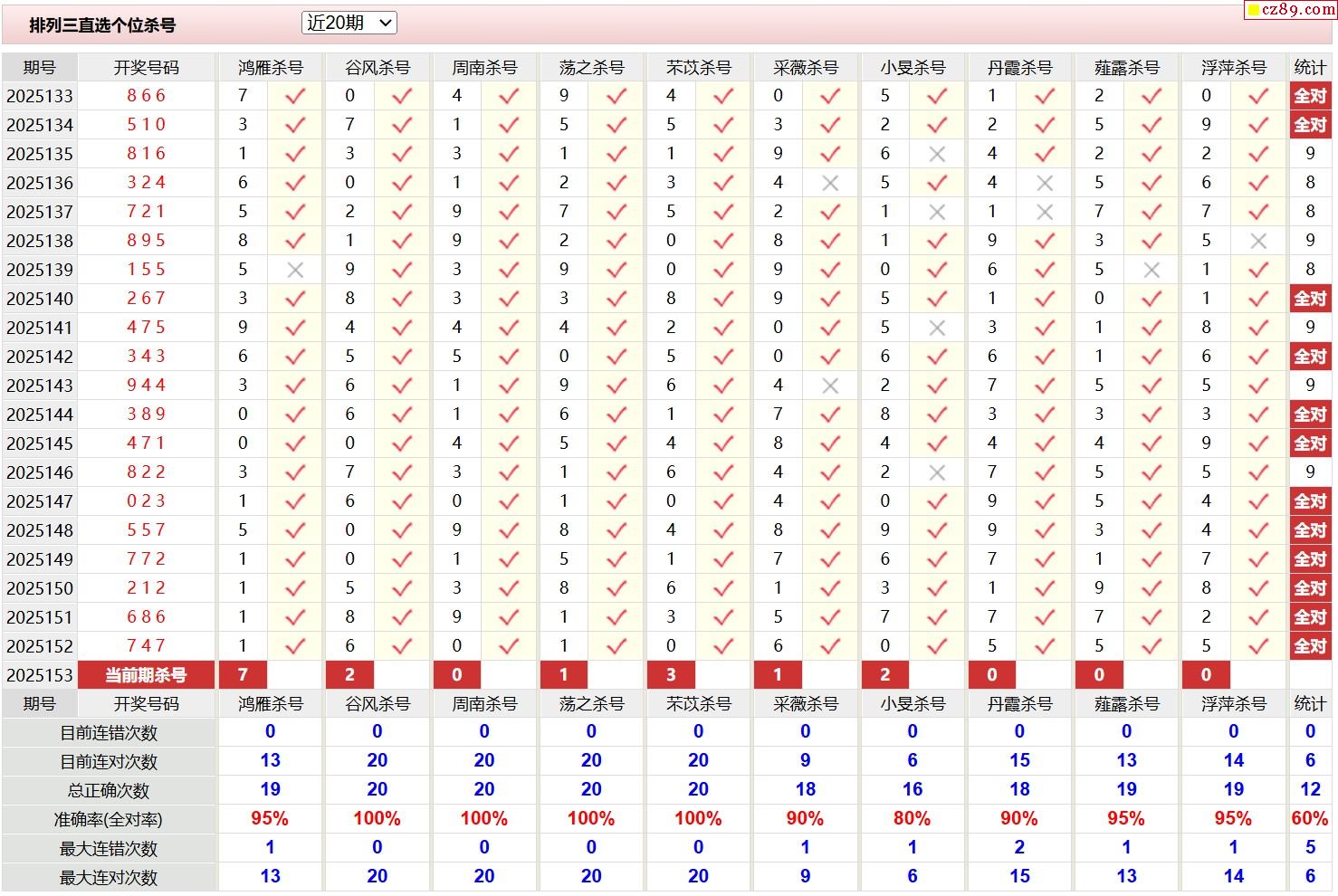Click red check for 浮萍杀号 in row 2025147
This screenshot has height=896, width=1338.
click(1258, 501)
